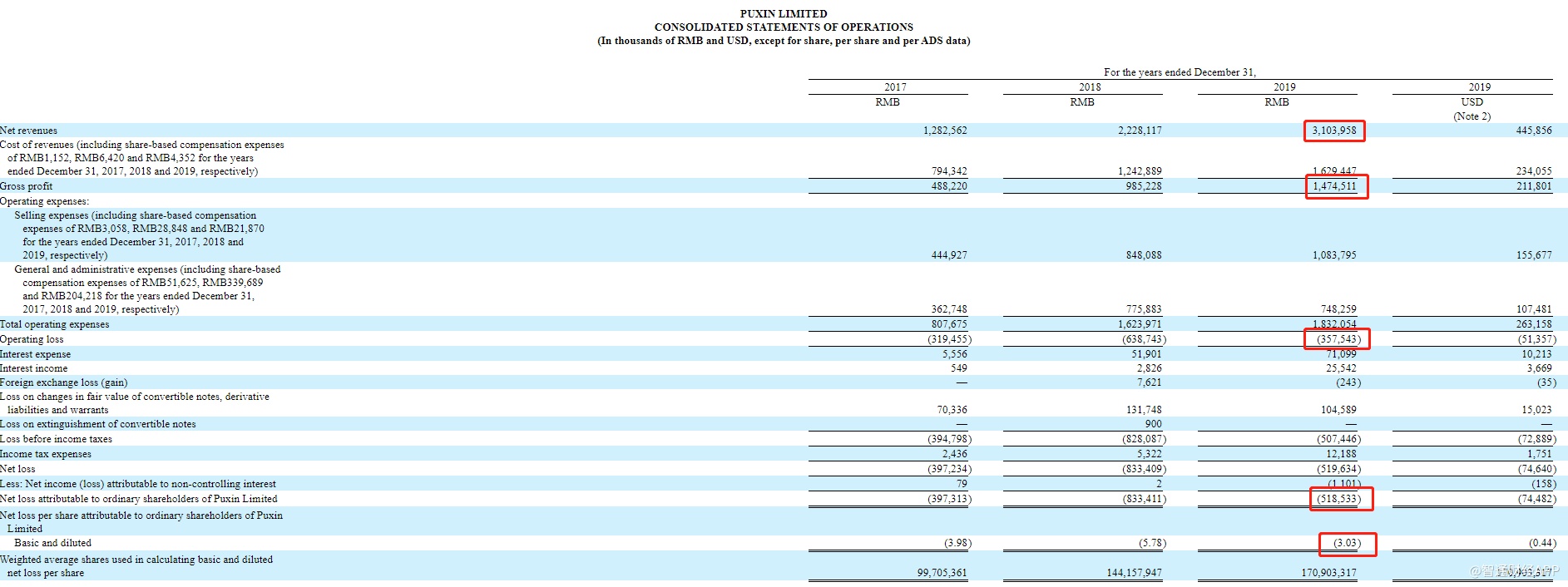Select extinguishment loss value 900
This screenshot has width=1568, height=587.
click(x=1153, y=424)
